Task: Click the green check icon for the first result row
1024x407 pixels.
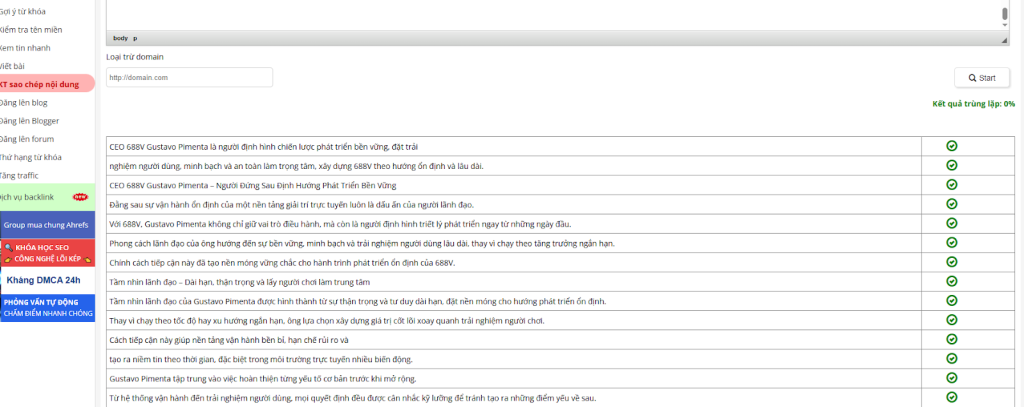Action: click(x=951, y=146)
